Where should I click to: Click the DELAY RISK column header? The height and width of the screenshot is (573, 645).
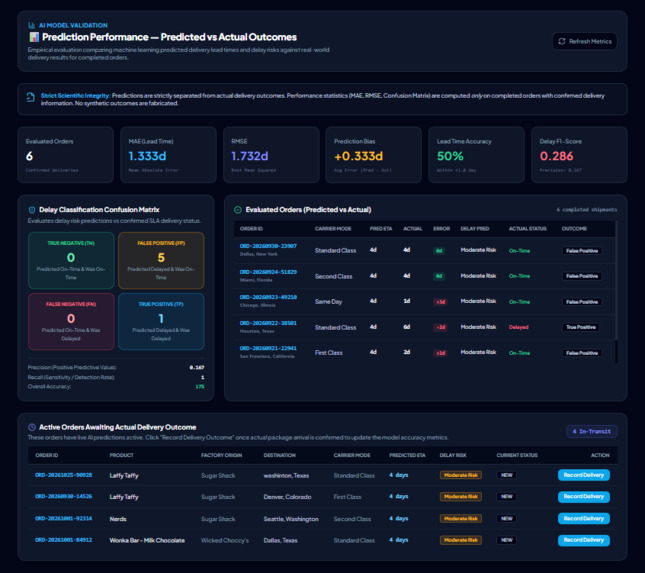click(x=452, y=455)
